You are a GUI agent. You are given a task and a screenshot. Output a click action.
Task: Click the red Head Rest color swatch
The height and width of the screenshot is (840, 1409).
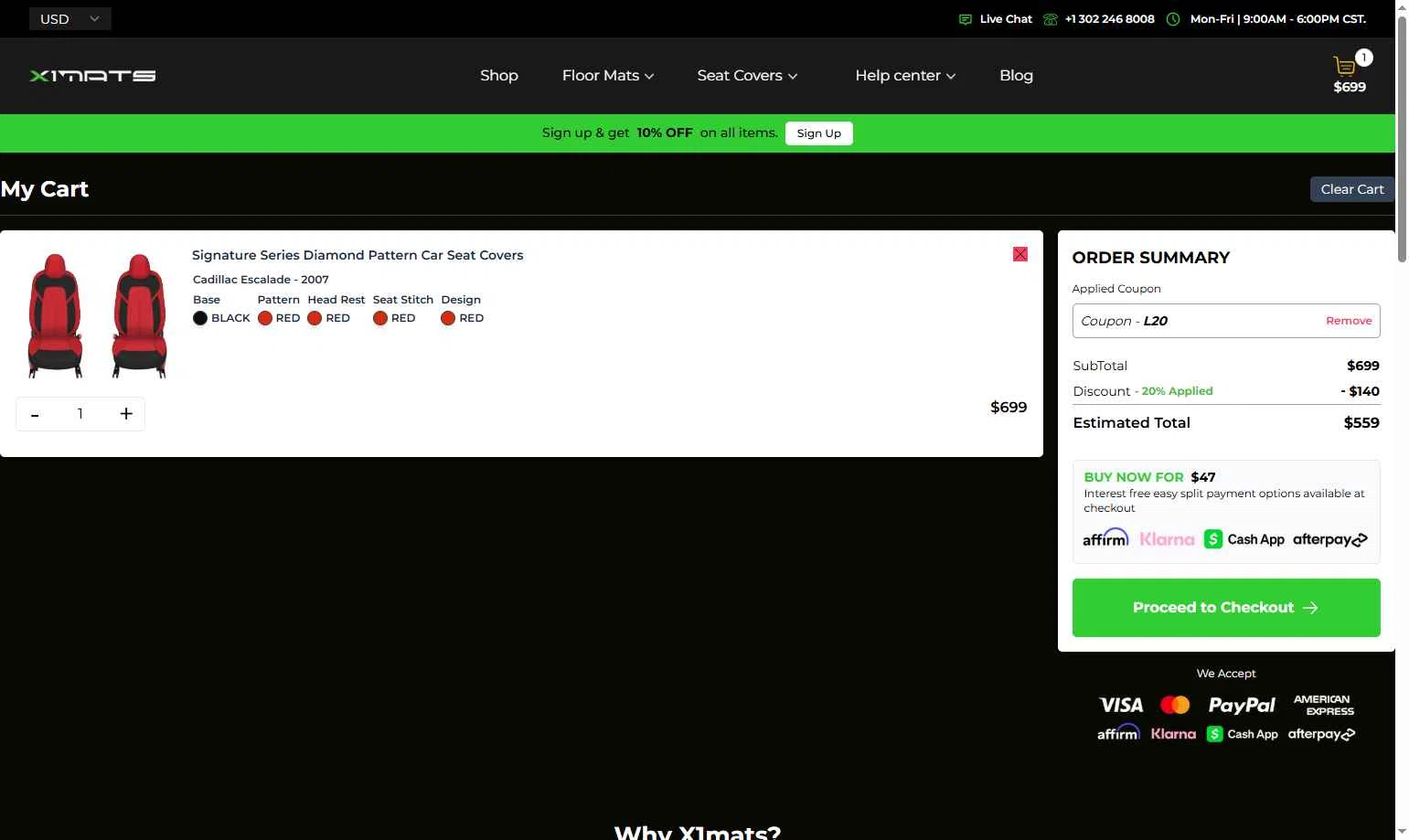[x=315, y=318]
